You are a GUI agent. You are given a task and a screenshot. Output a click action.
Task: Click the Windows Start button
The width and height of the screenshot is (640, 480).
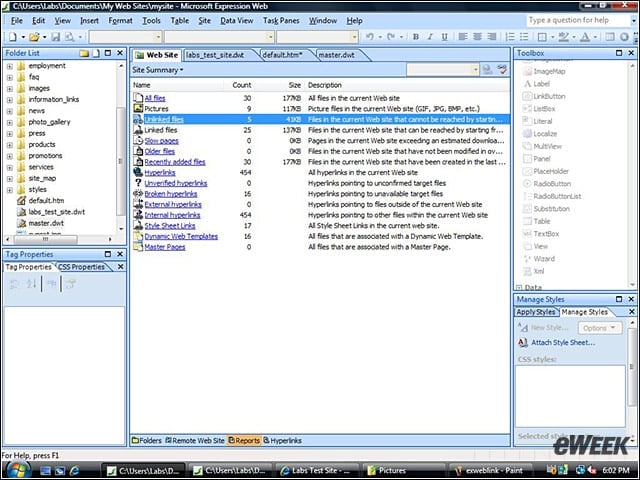pos(18,469)
